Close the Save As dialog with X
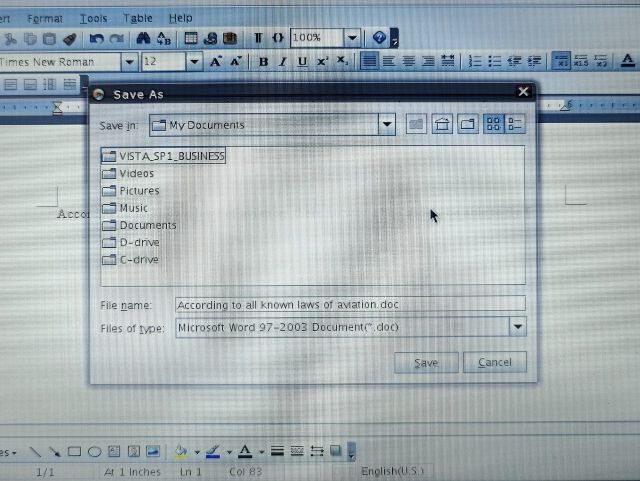640x481 pixels. click(x=523, y=91)
